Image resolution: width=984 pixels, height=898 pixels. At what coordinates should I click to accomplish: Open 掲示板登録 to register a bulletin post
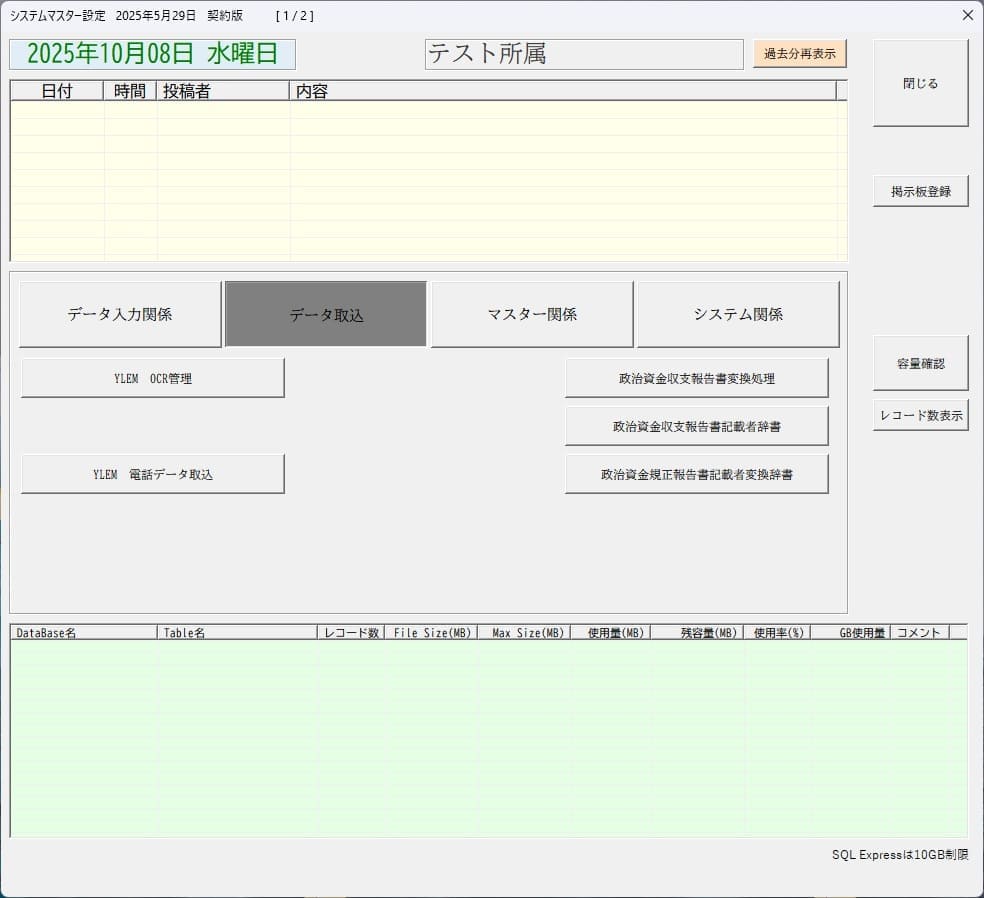920,191
